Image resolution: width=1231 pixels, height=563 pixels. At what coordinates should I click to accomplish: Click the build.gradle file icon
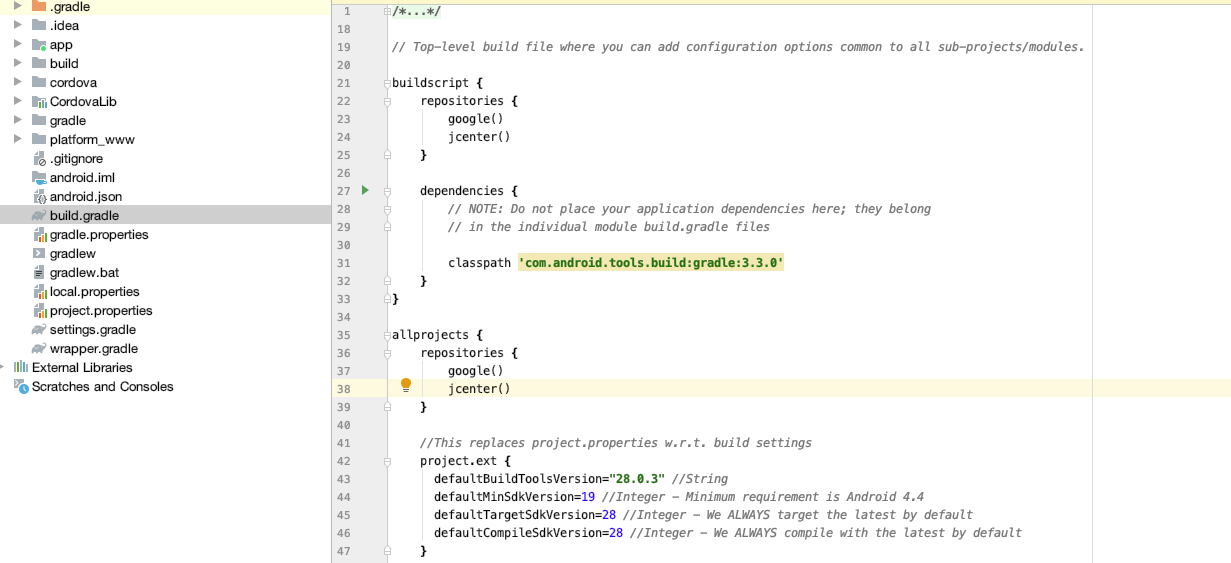pyautogui.click(x=39, y=215)
